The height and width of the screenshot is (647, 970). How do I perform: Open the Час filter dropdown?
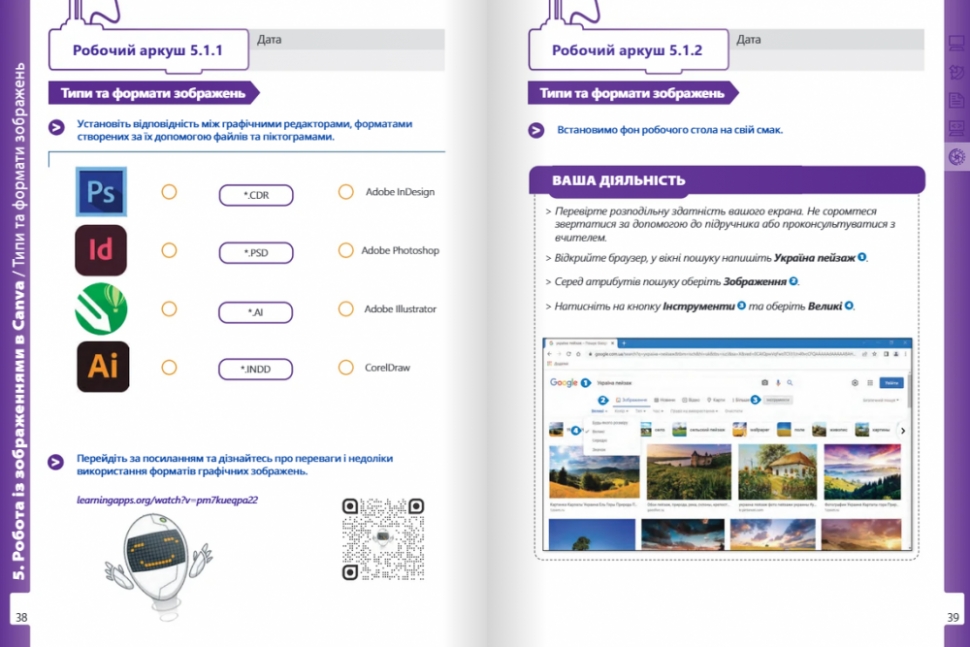tap(658, 411)
